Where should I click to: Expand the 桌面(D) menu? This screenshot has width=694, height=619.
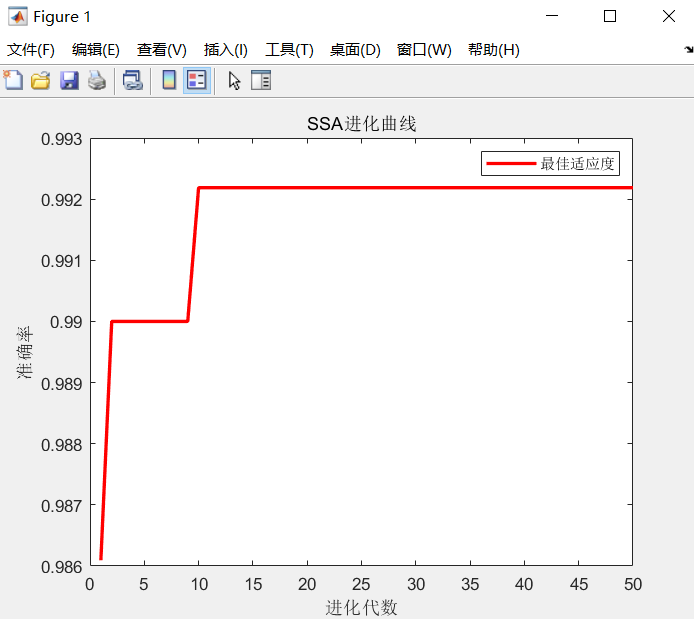(355, 50)
